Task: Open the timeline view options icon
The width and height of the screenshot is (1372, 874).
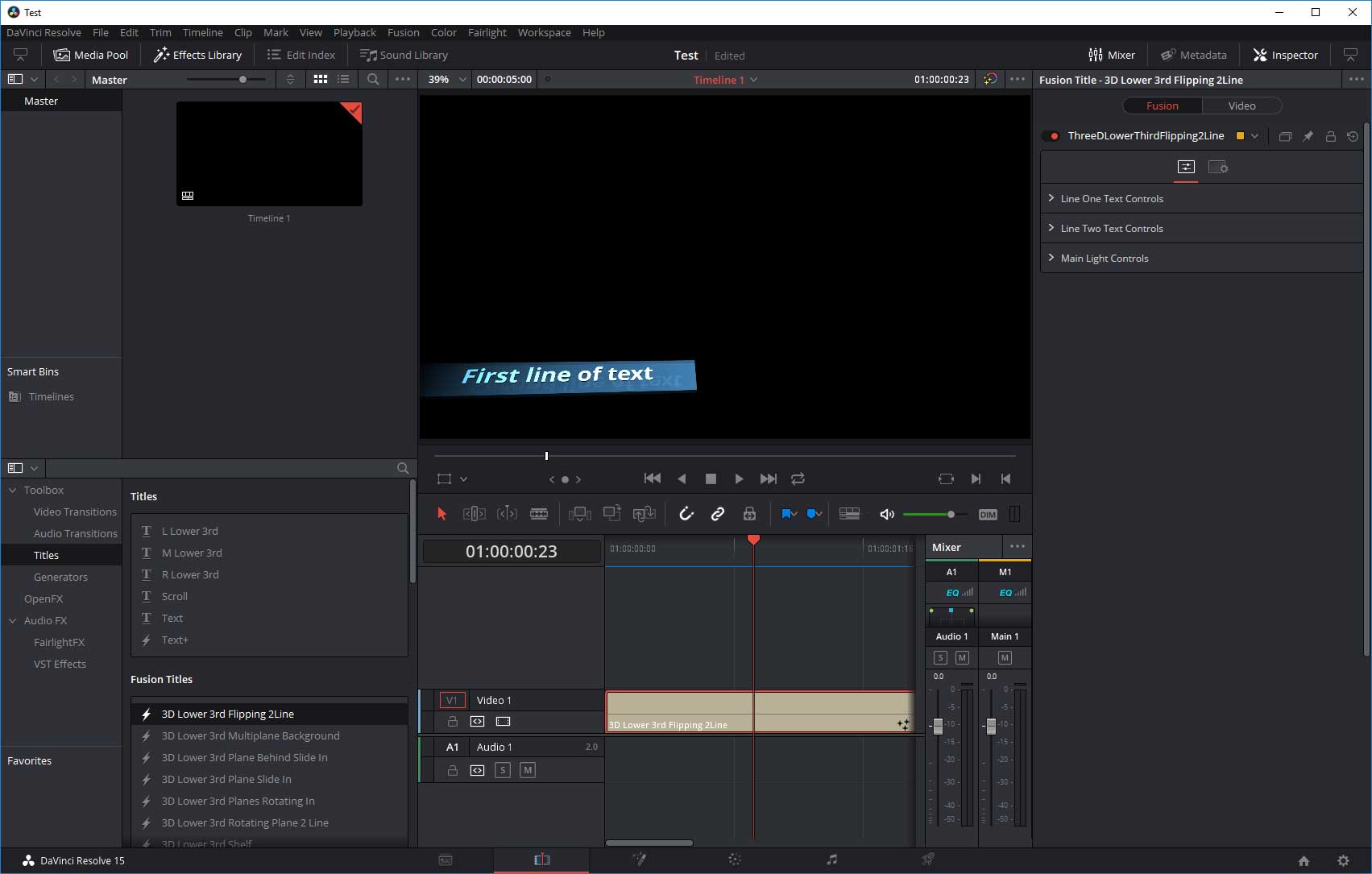Action: tap(849, 514)
